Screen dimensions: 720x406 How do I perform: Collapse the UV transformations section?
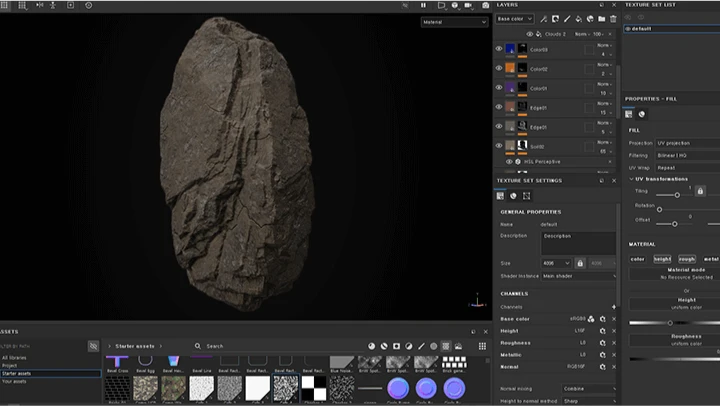[631, 179]
